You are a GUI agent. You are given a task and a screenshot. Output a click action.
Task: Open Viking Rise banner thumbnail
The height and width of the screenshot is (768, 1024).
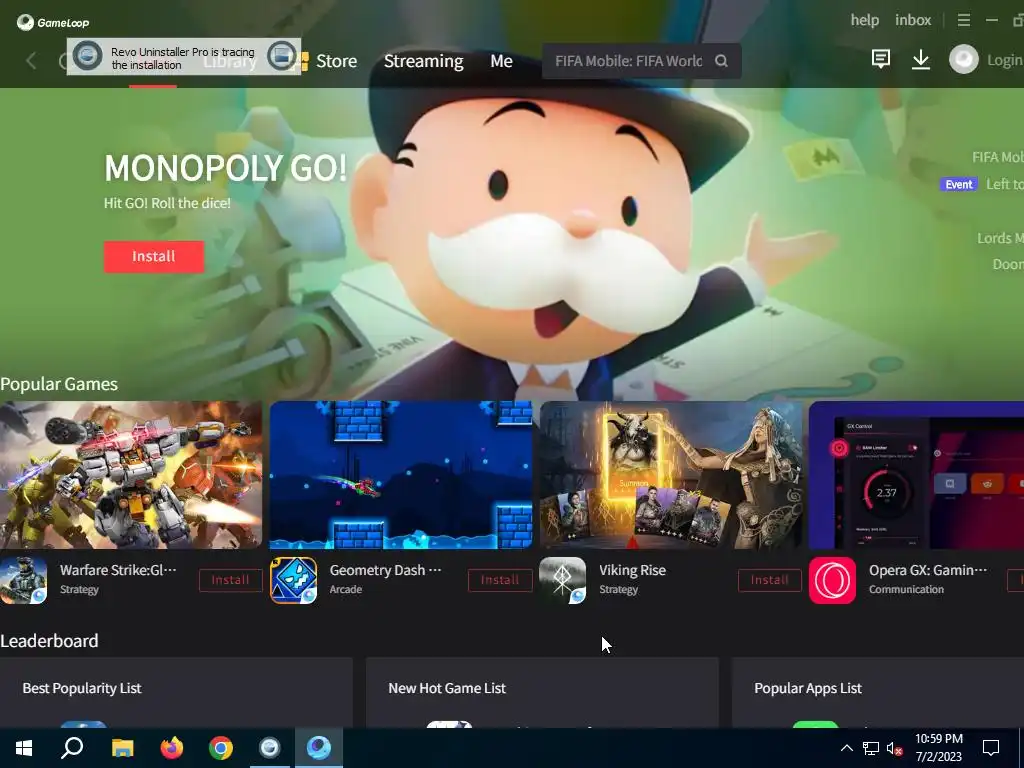[670, 475]
